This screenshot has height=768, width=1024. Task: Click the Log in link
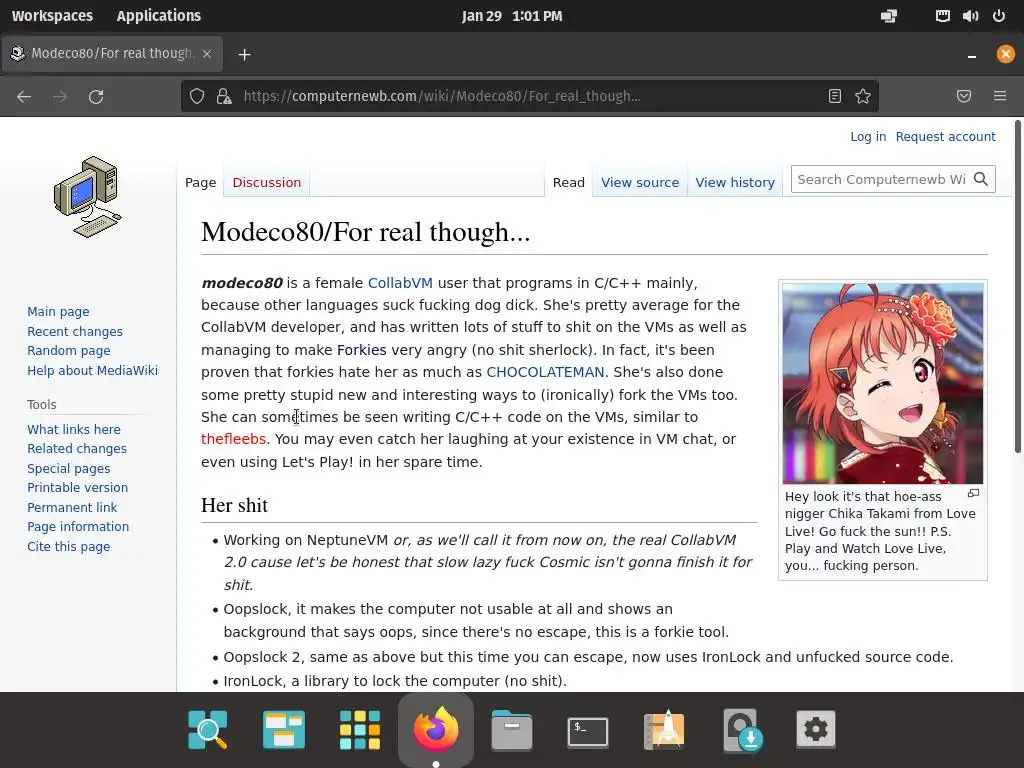[x=868, y=136]
